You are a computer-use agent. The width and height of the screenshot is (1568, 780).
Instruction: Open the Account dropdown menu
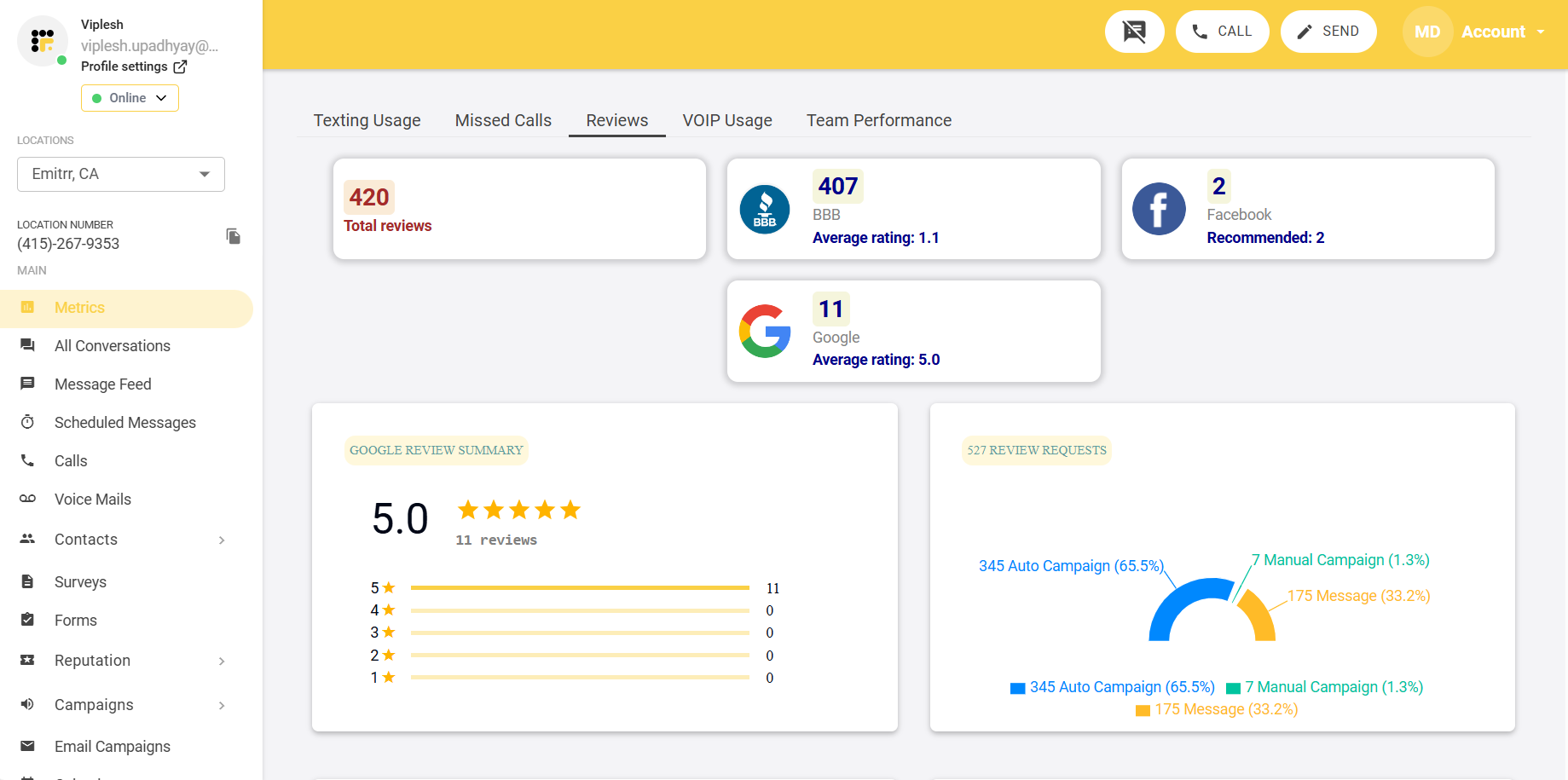1502,32
